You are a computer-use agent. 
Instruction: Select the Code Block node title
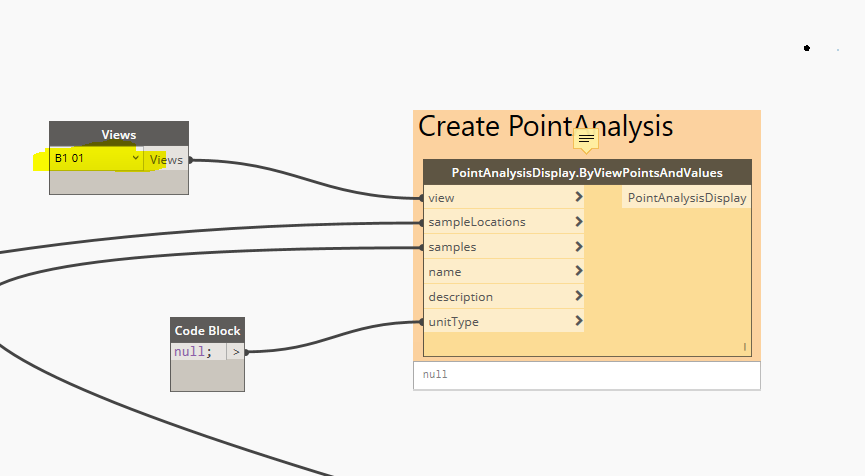click(207, 330)
